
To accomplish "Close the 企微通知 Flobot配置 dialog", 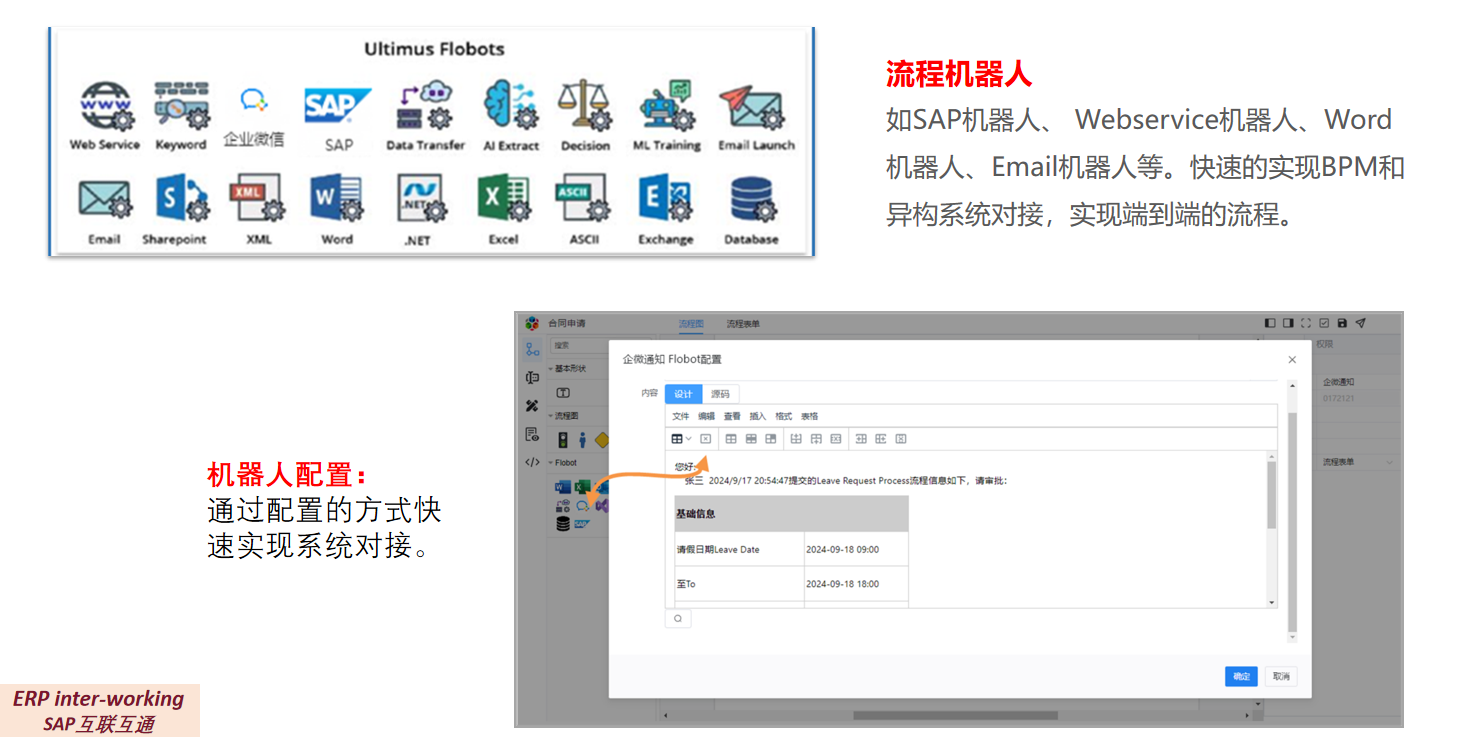I will tap(1292, 360).
